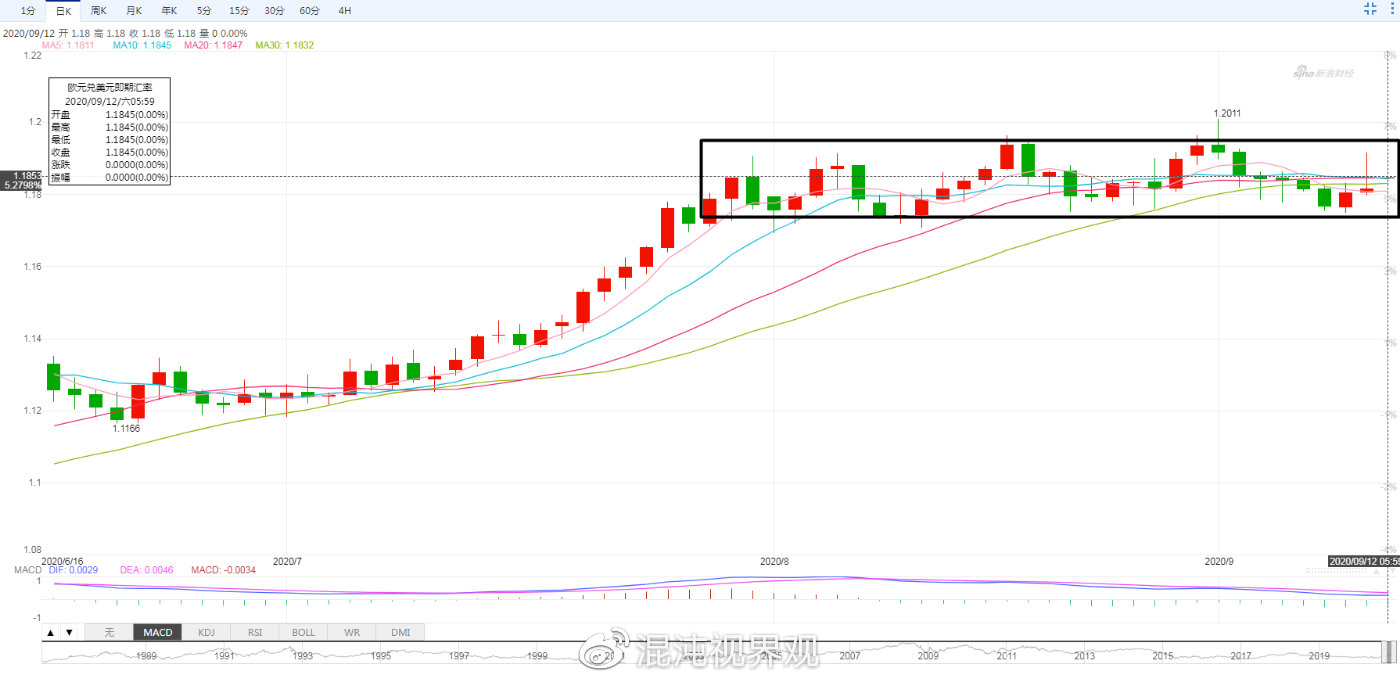Screen dimensions: 1400x685
Task: Open the three-dot more options menu
Action: pyautogui.click(x=1391, y=9)
